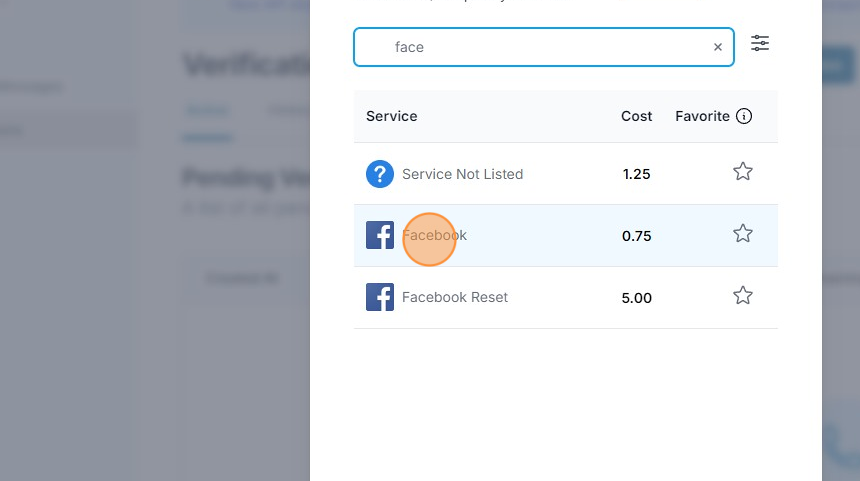Click the Service column header
This screenshot has width=860, height=481.
(x=392, y=116)
